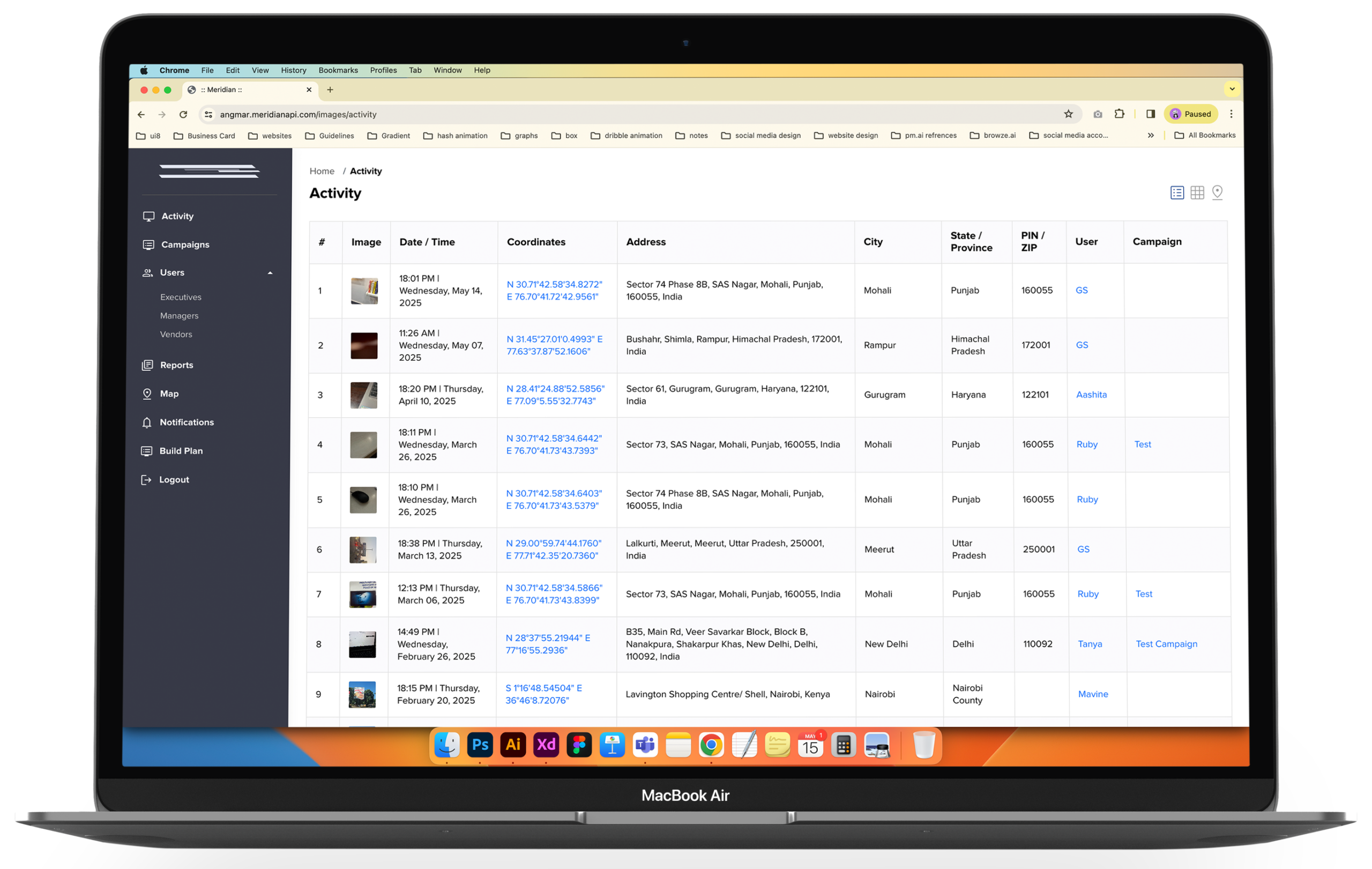Open Photoshop from the dock
The image size is (1372, 869).
point(480,745)
